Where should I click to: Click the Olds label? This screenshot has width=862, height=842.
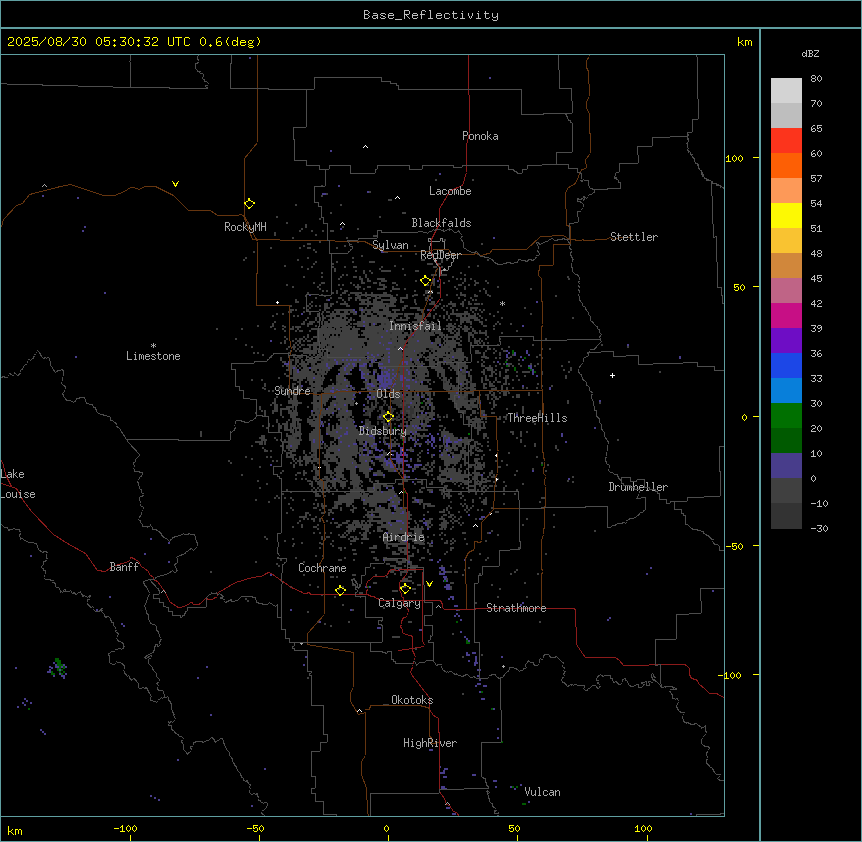coord(388,394)
